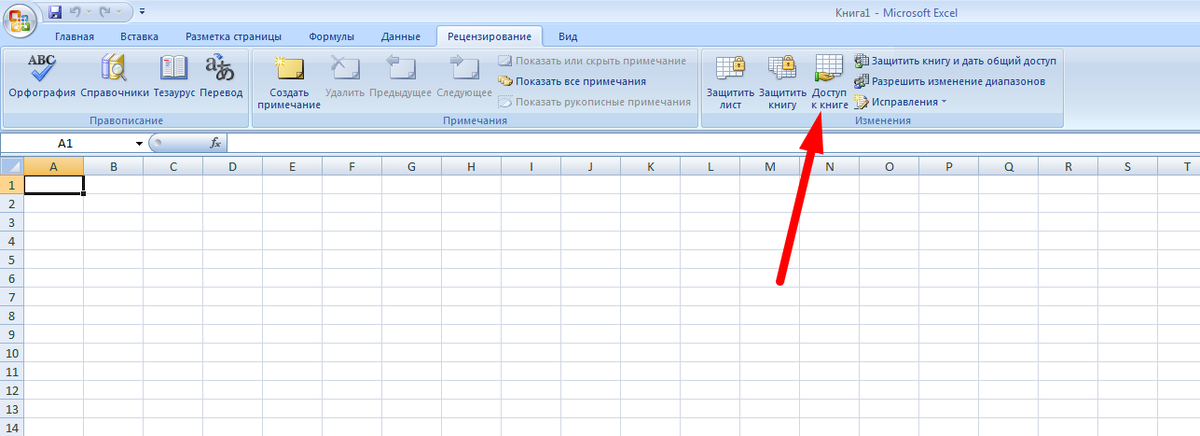1200x436 pixels.
Task: Toggle Показать или скрыть примечание
Action: click(x=593, y=61)
